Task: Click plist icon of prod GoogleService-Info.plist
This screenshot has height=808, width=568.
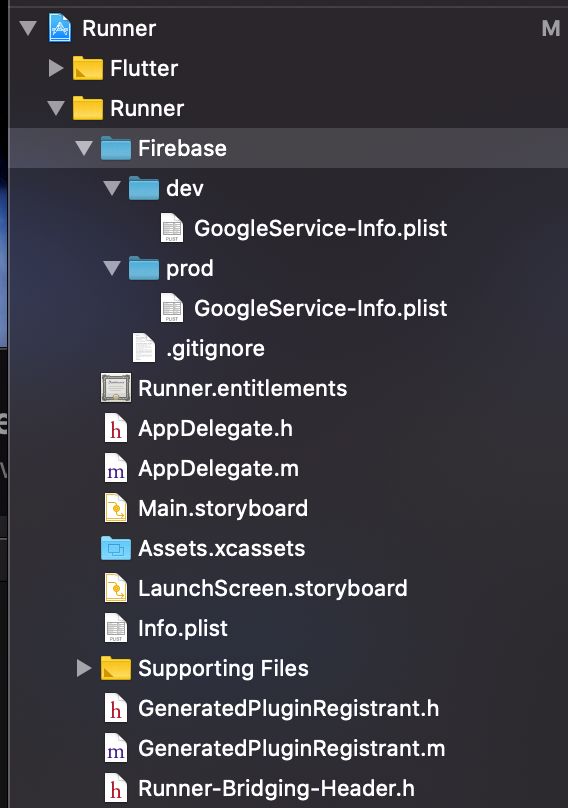Action: click(172, 308)
